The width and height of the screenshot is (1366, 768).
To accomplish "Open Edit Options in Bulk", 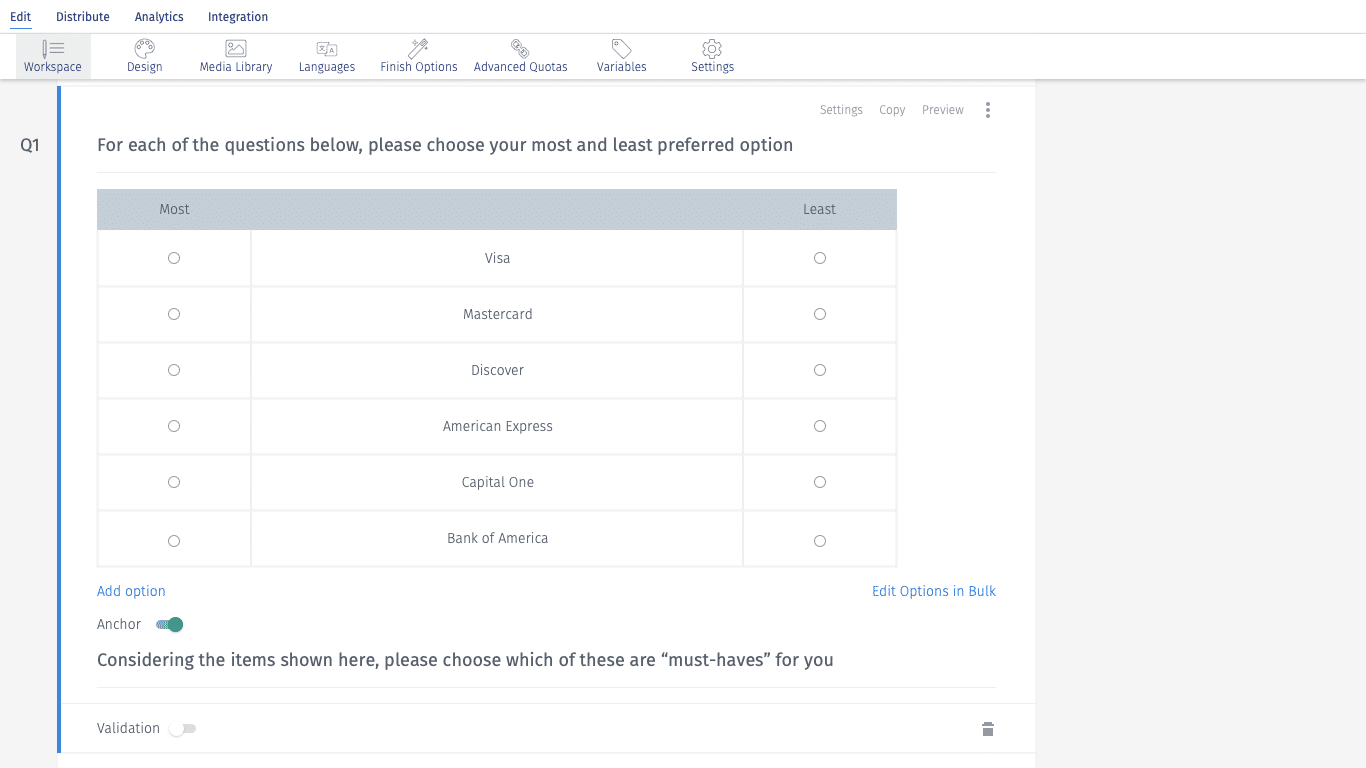I will tap(934, 591).
